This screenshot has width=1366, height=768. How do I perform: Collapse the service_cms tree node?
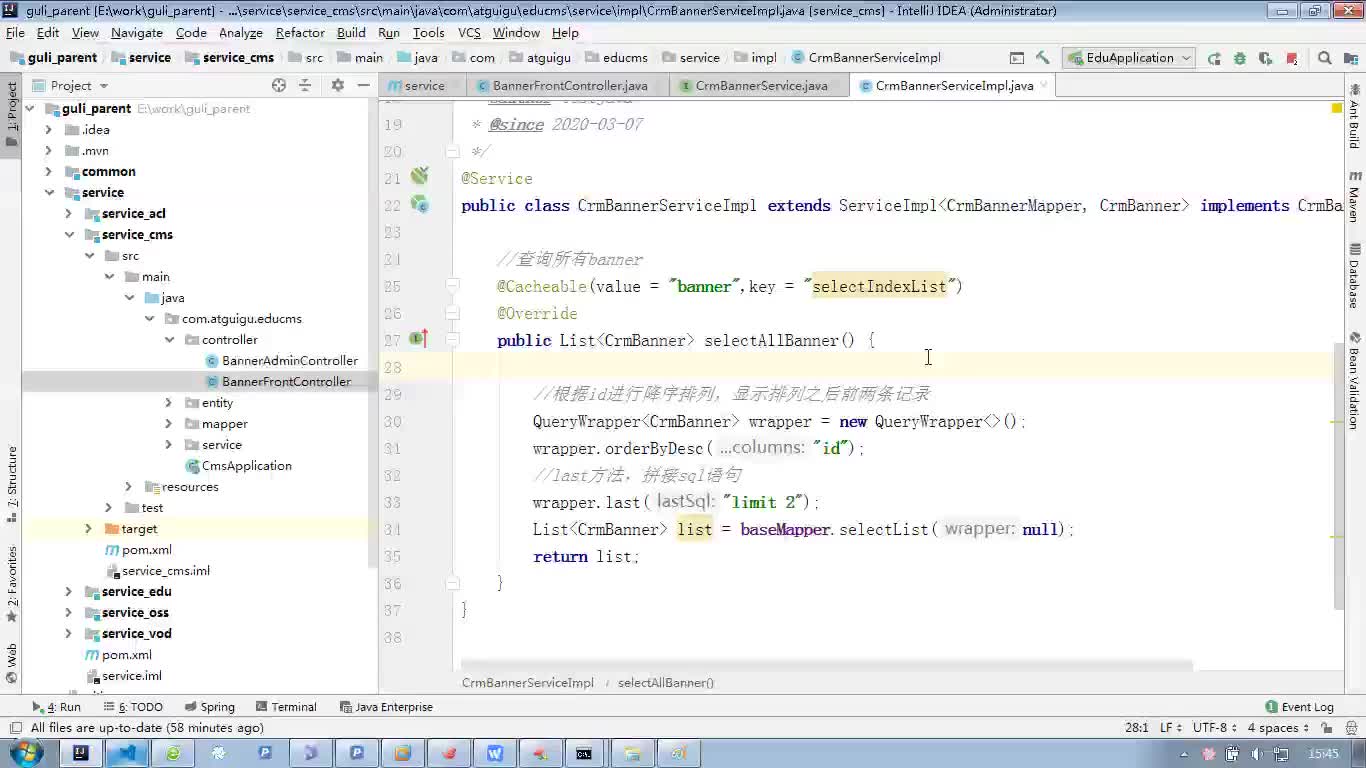(69, 235)
